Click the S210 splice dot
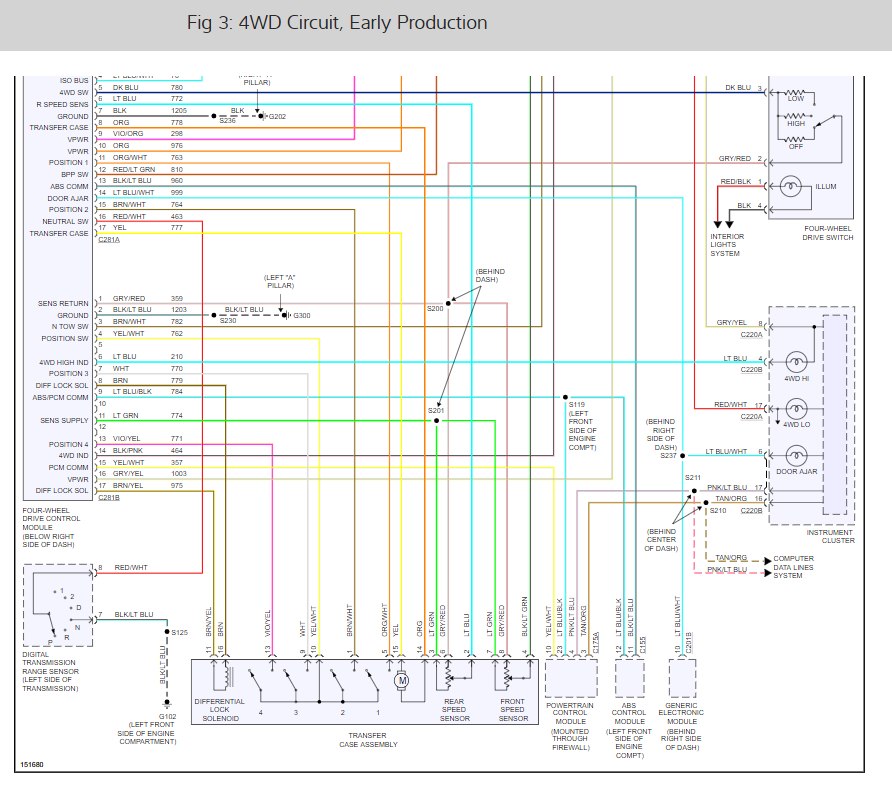The image size is (892, 791). coord(706,502)
